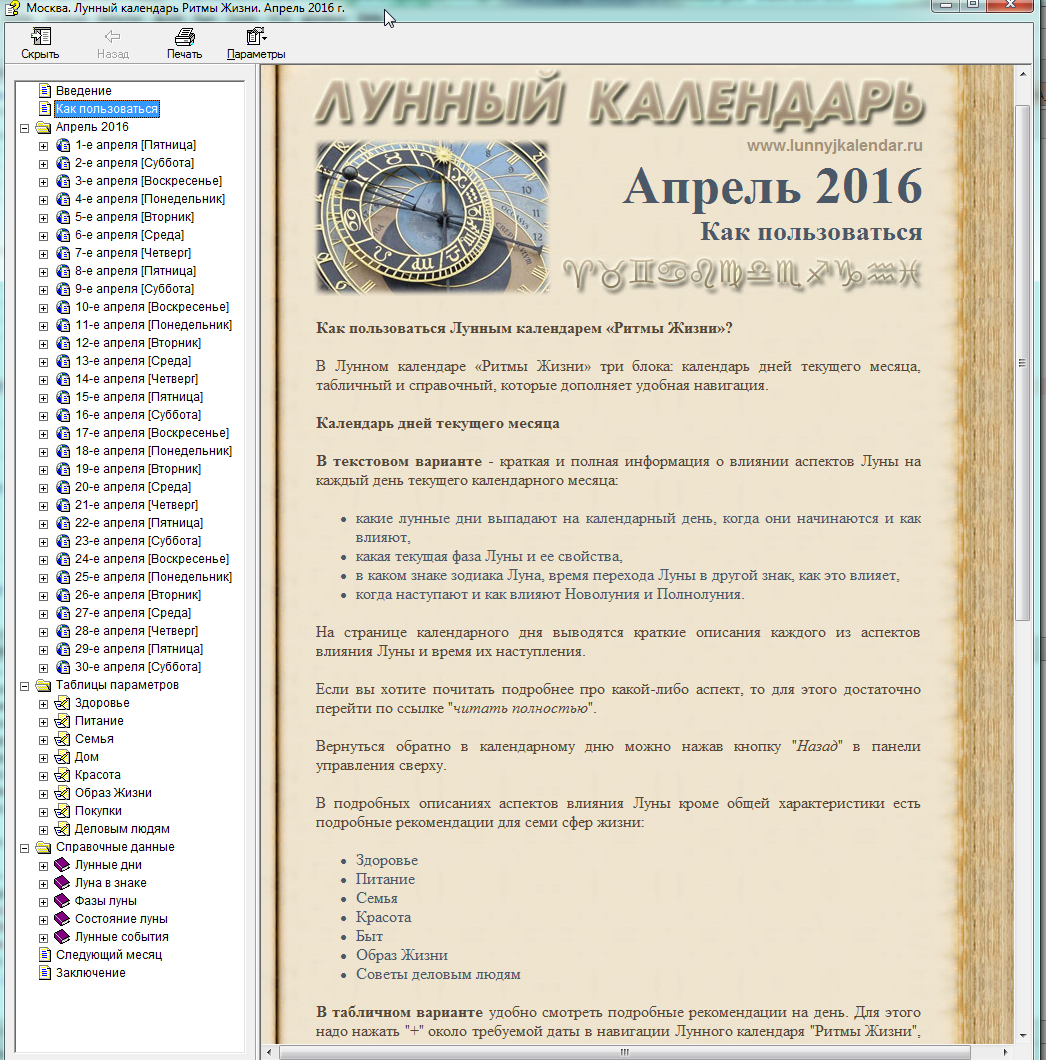Select 15-е апреля [Пятница] in the tree

[x=138, y=397]
